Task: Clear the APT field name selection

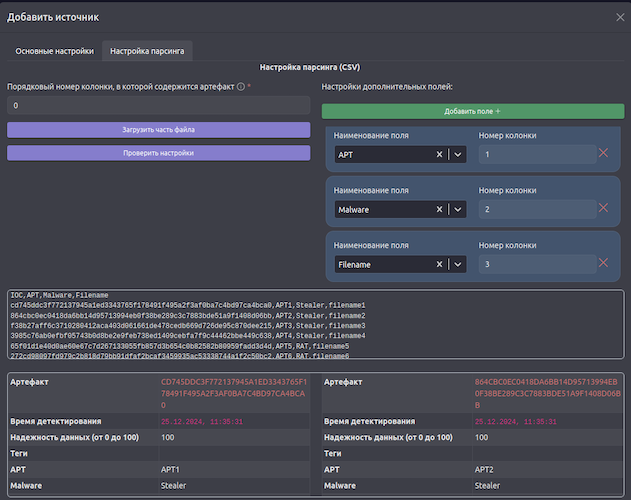Action: (439, 154)
